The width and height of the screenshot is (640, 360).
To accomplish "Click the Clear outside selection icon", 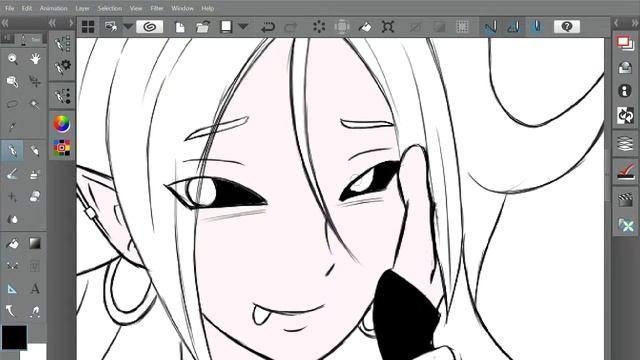I will (x=342, y=27).
